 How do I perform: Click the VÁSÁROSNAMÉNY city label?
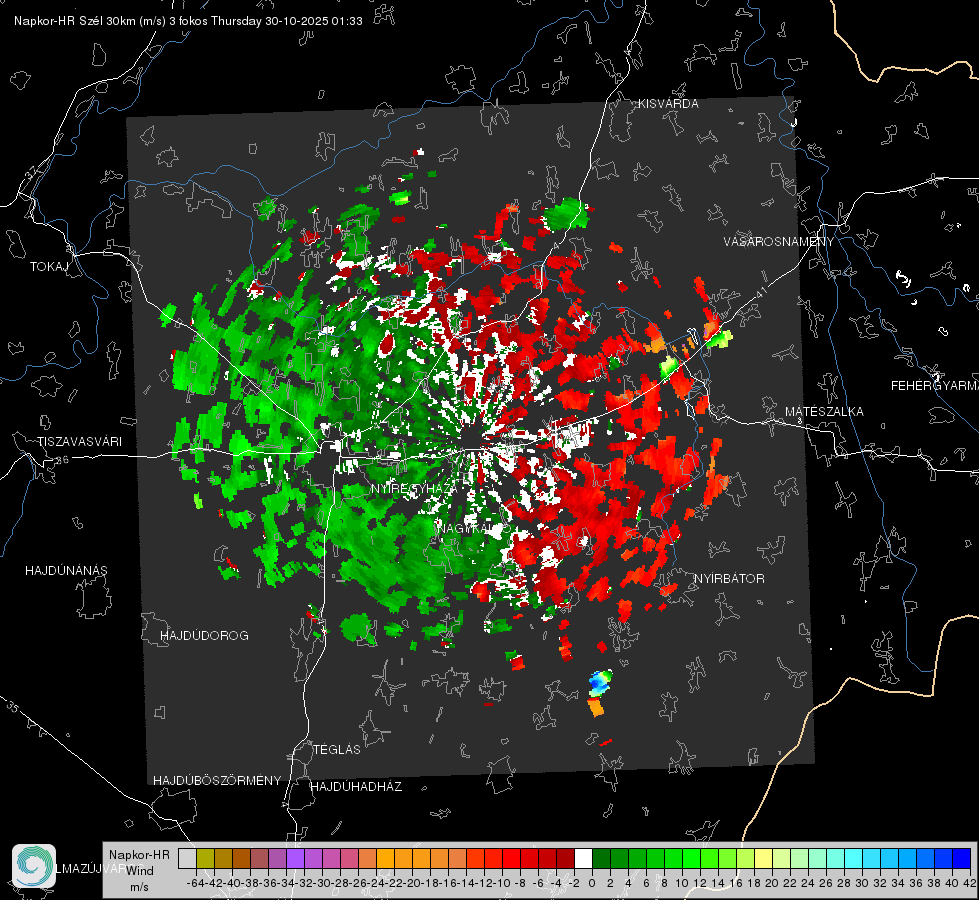point(779,242)
